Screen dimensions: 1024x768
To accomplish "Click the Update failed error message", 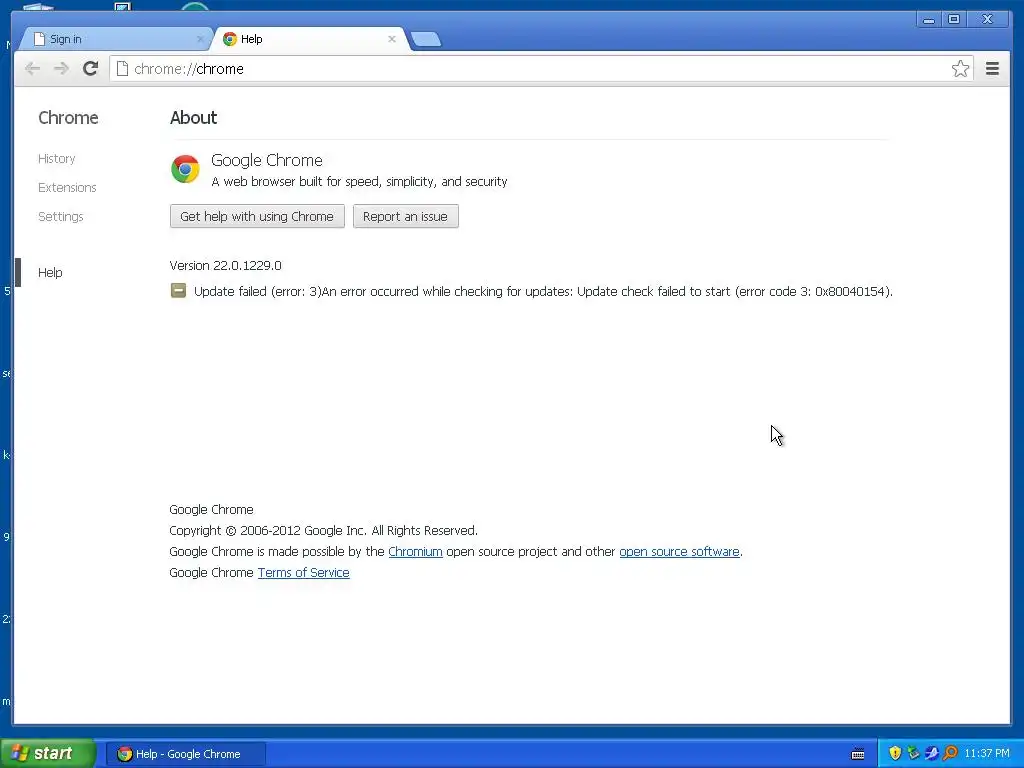I will [x=543, y=291].
